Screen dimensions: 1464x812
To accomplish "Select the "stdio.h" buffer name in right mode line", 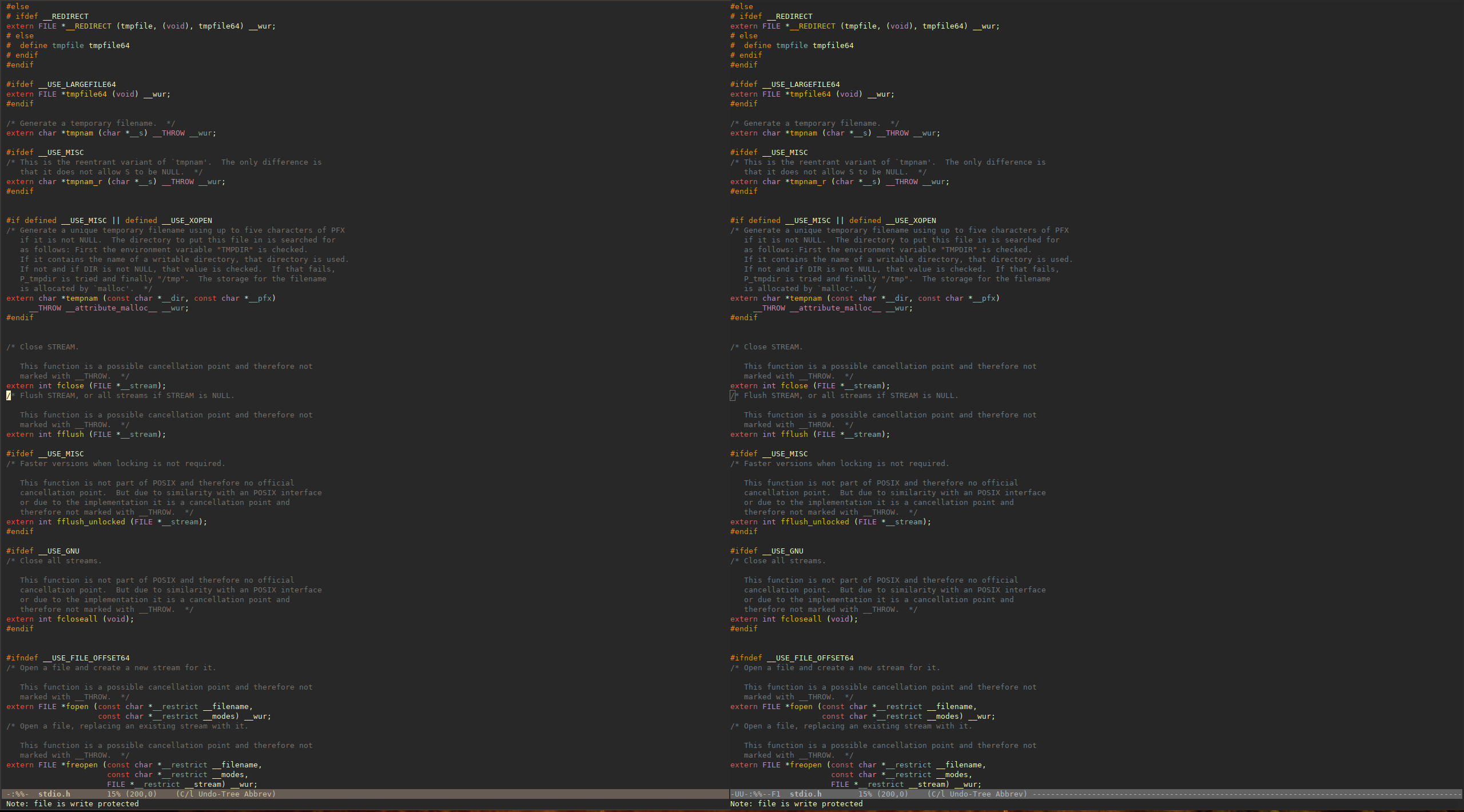I will point(805,794).
